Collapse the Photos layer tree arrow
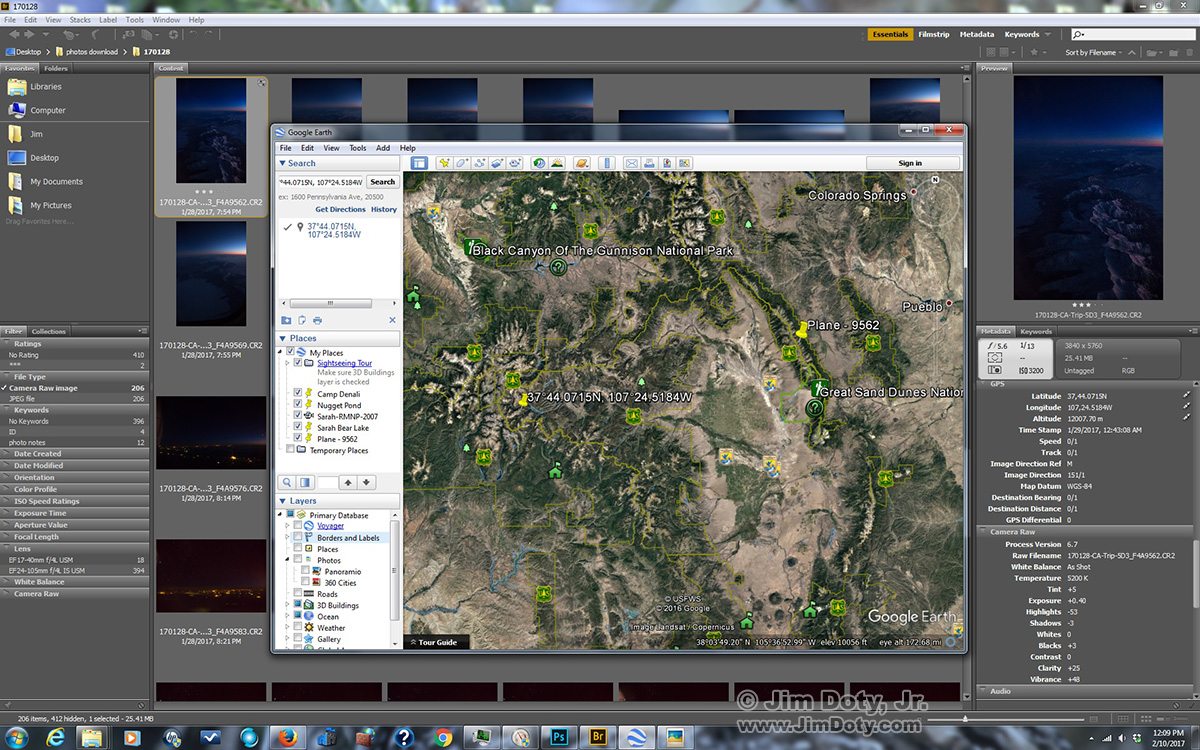The height and width of the screenshot is (750, 1200). 289,560
